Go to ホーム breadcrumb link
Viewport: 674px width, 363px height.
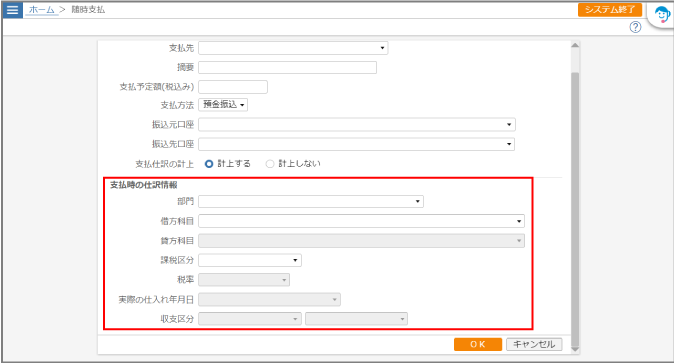[42, 9]
